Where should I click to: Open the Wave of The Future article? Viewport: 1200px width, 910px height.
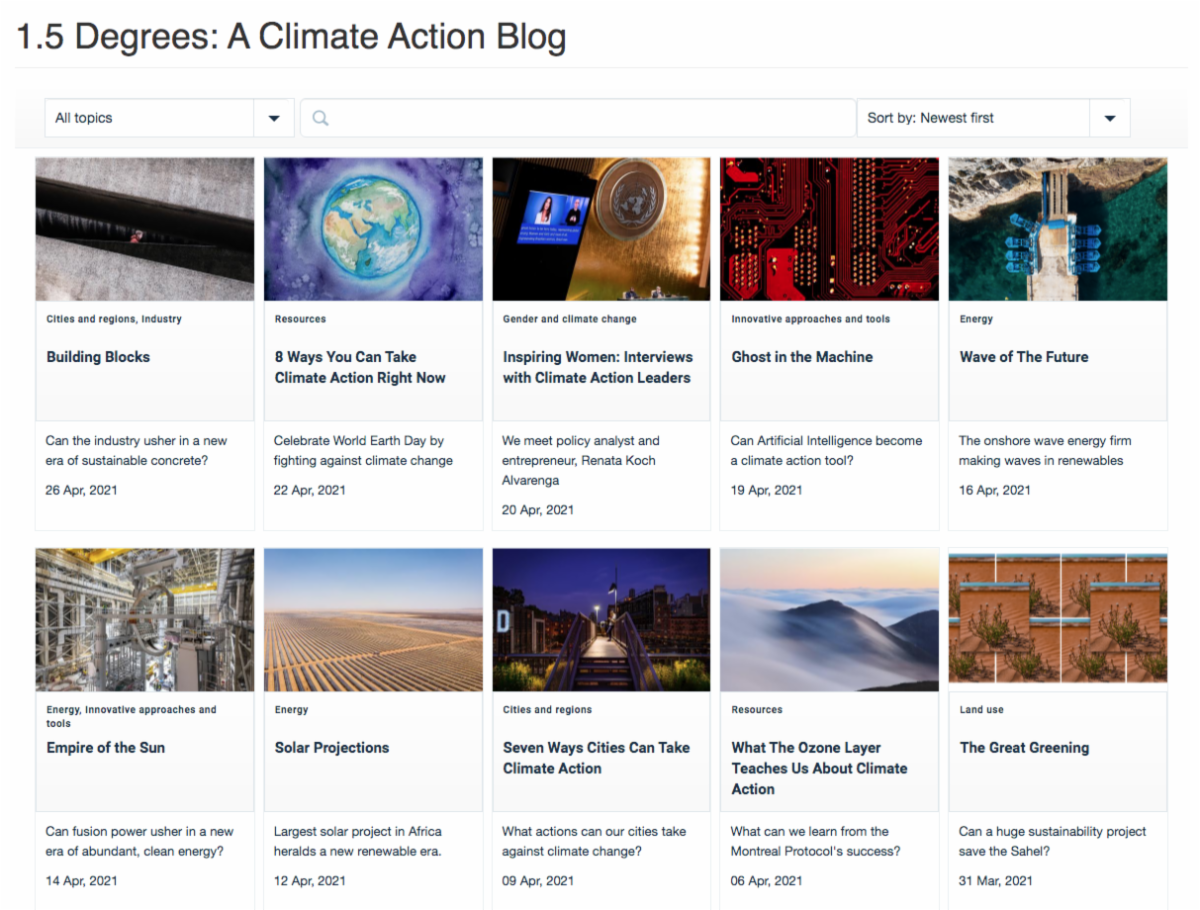1024,357
